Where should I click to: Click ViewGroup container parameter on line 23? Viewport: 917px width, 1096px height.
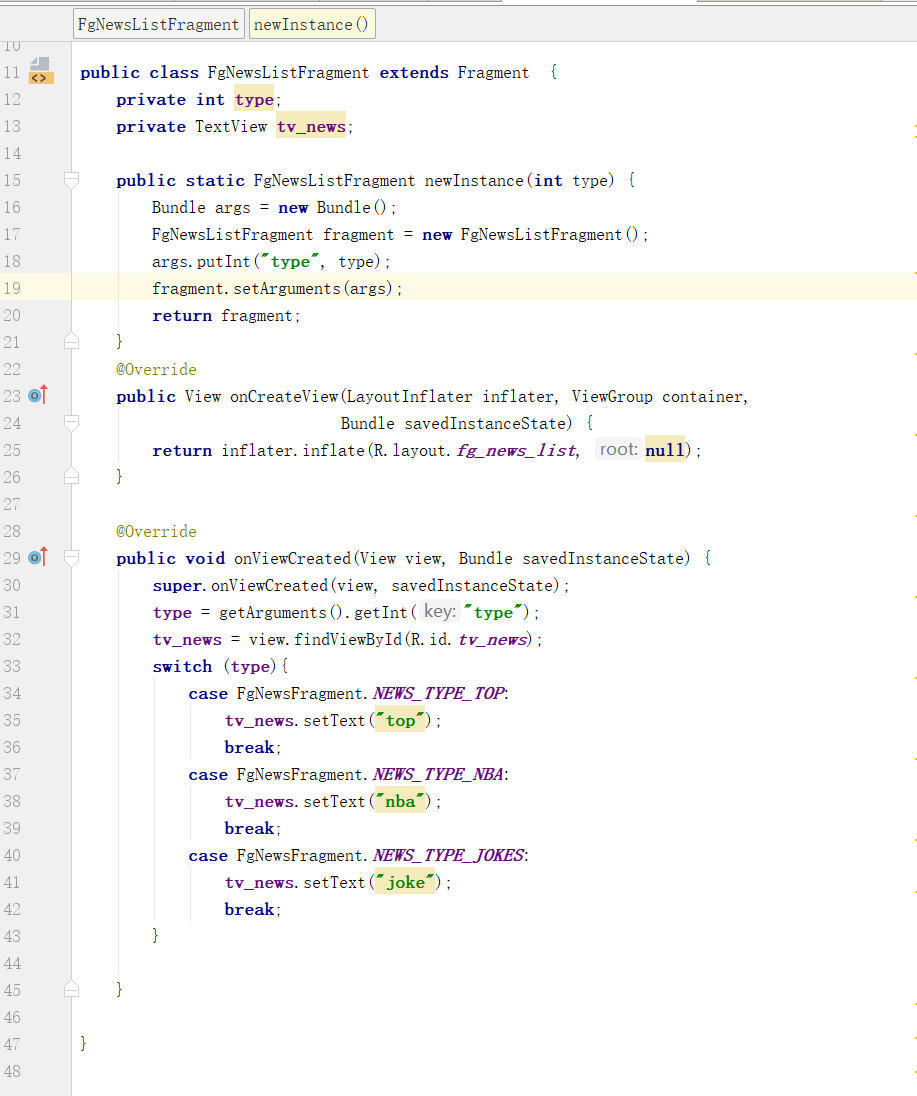click(x=658, y=396)
